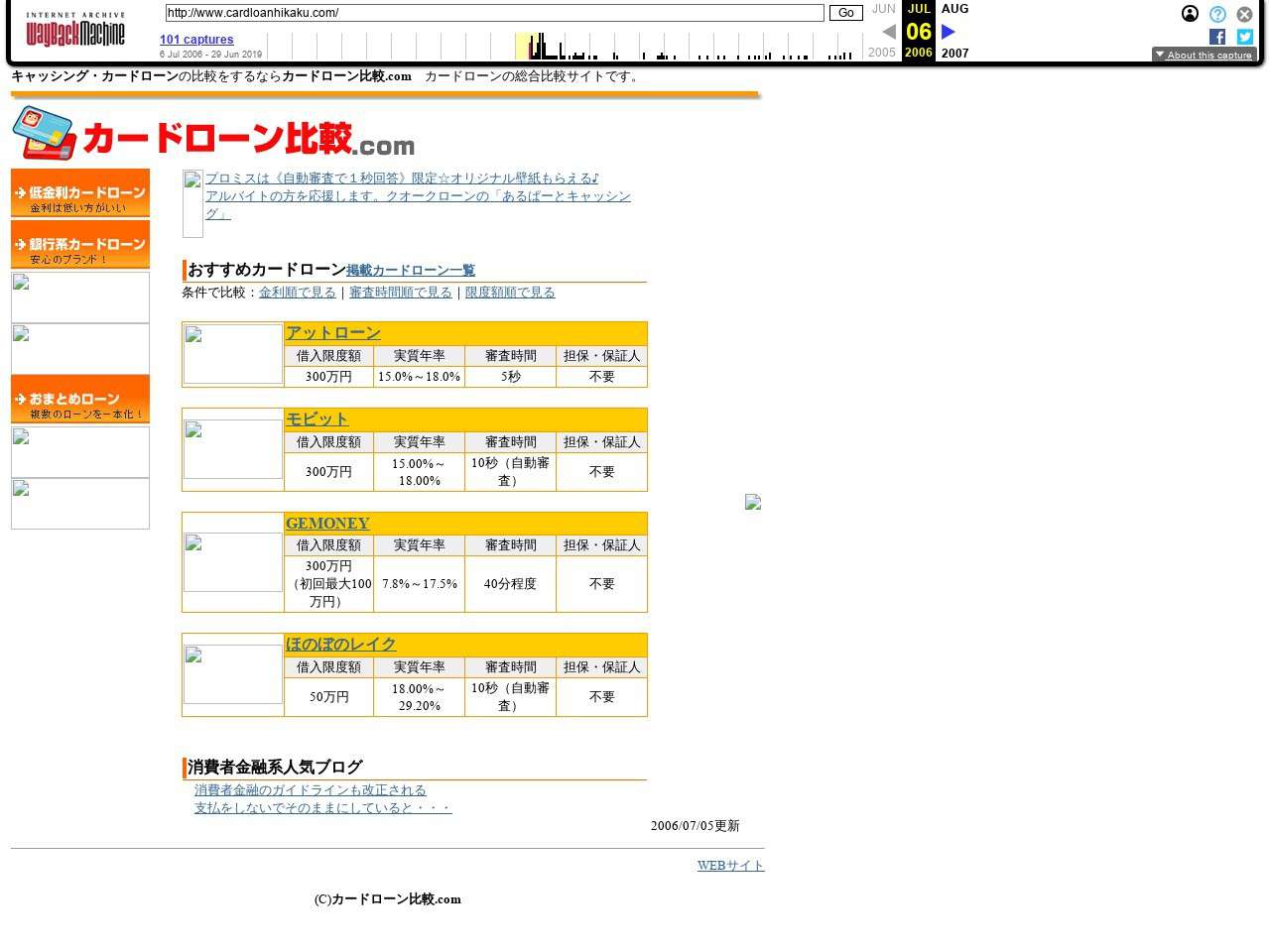Select 銀行系カードローン sidebar menu banner
Screen dimensions: 1270x952
pyautogui.click(x=80, y=244)
